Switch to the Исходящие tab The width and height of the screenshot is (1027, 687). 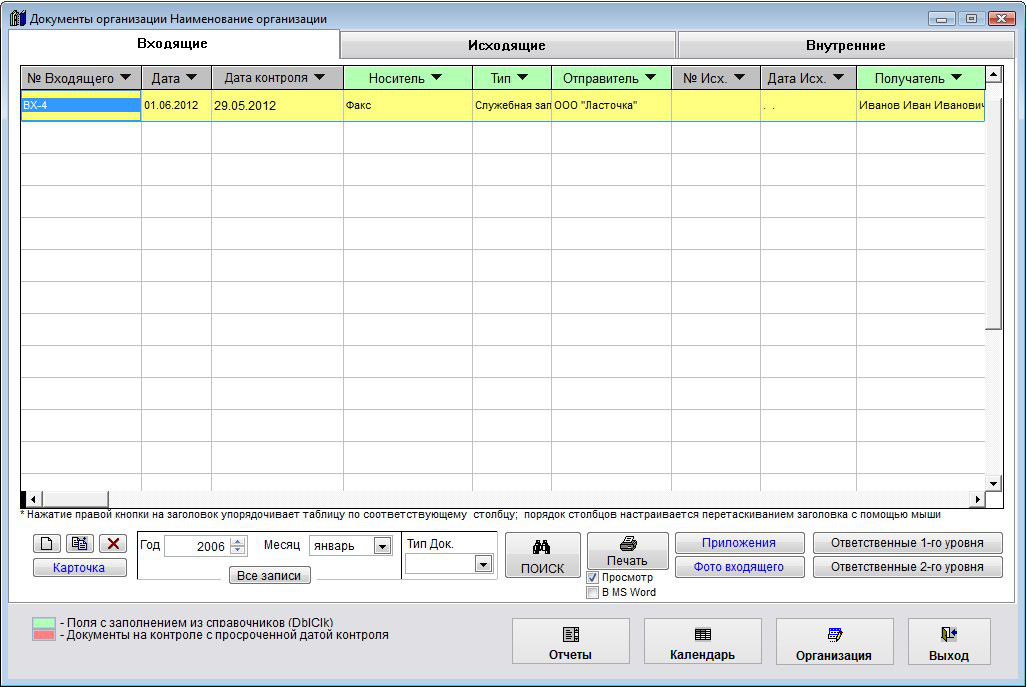point(507,45)
